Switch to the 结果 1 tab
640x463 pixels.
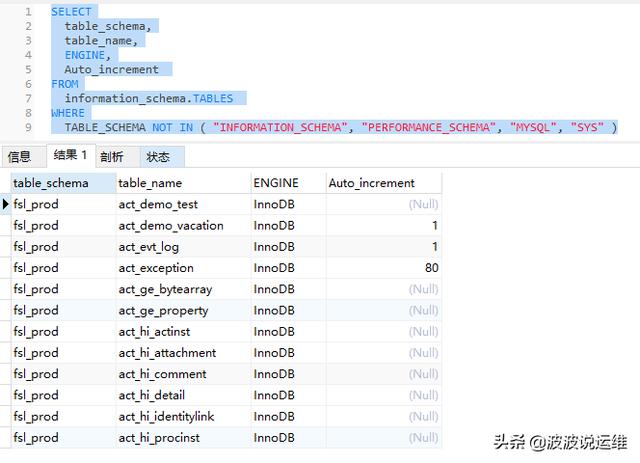click(71, 156)
